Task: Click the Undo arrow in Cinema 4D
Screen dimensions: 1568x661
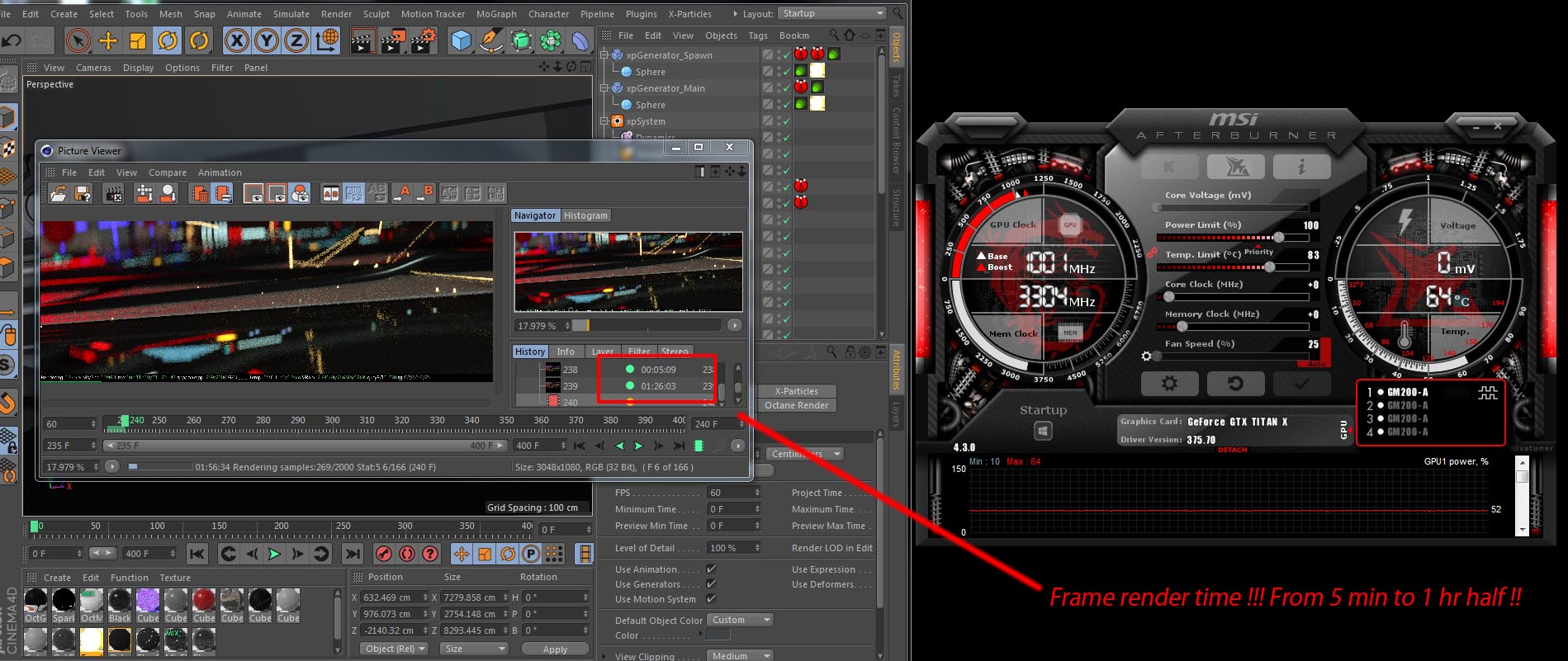Action: (12, 40)
